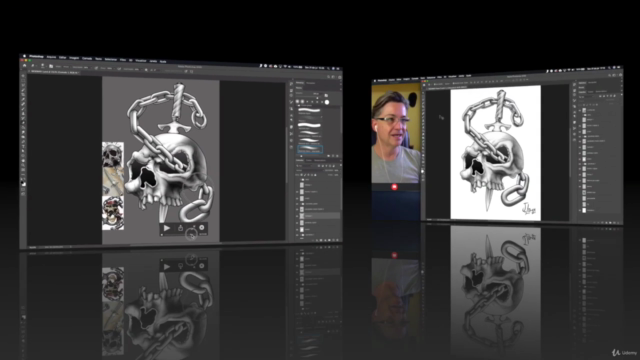Choose the topmost brush stroke preset

click(309, 110)
